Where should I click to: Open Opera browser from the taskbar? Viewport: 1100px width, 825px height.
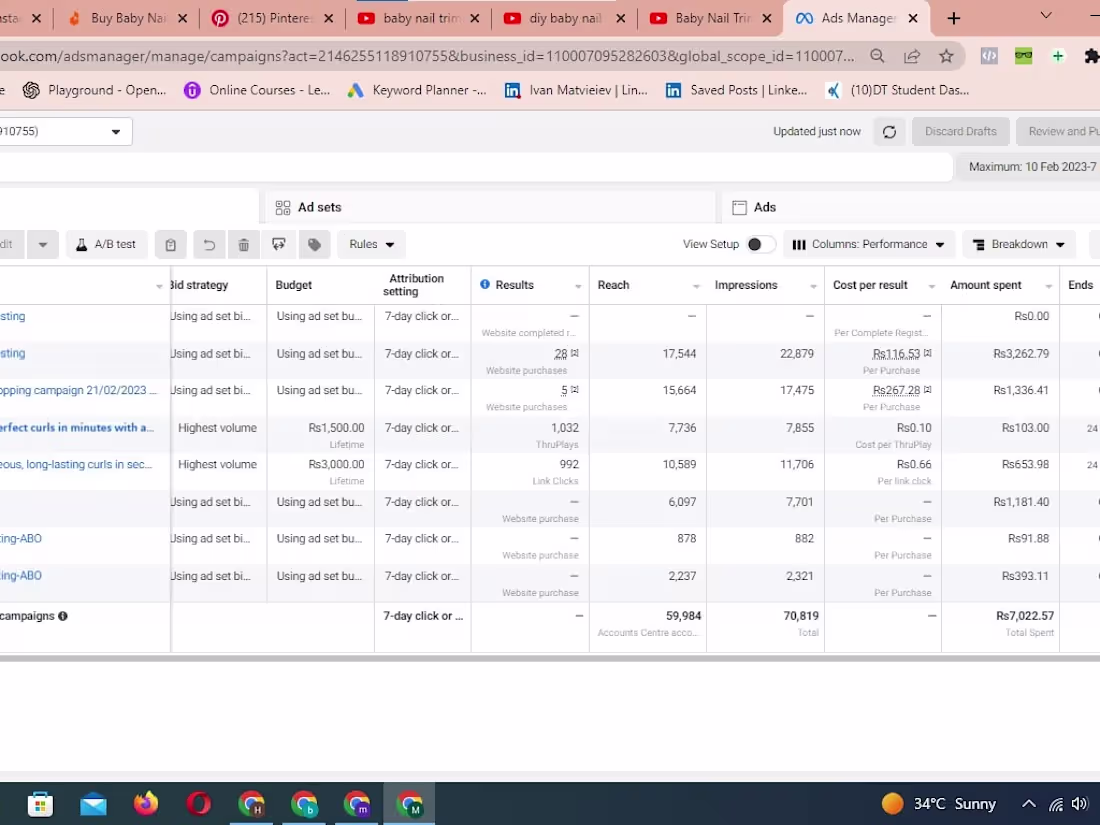tap(199, 804)
